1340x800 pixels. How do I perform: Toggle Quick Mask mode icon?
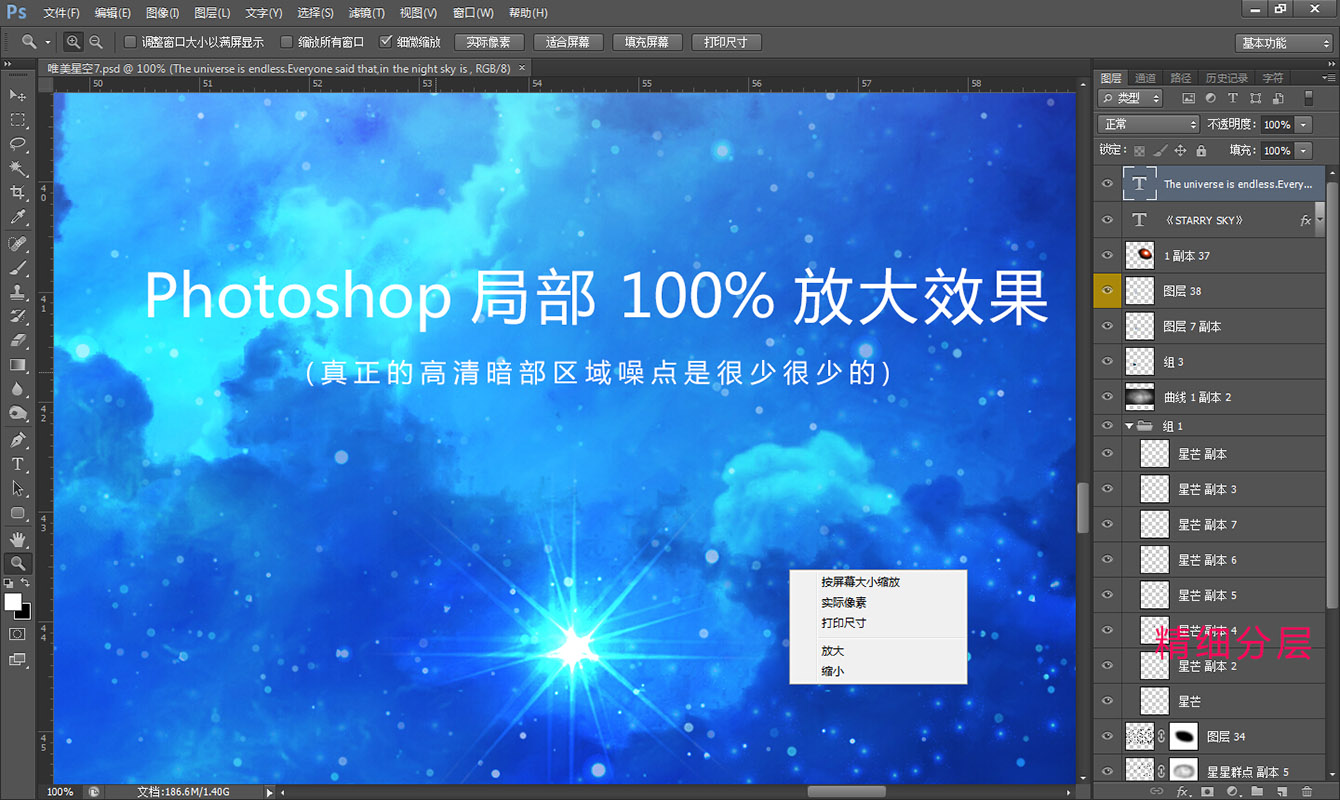(18, 634)
